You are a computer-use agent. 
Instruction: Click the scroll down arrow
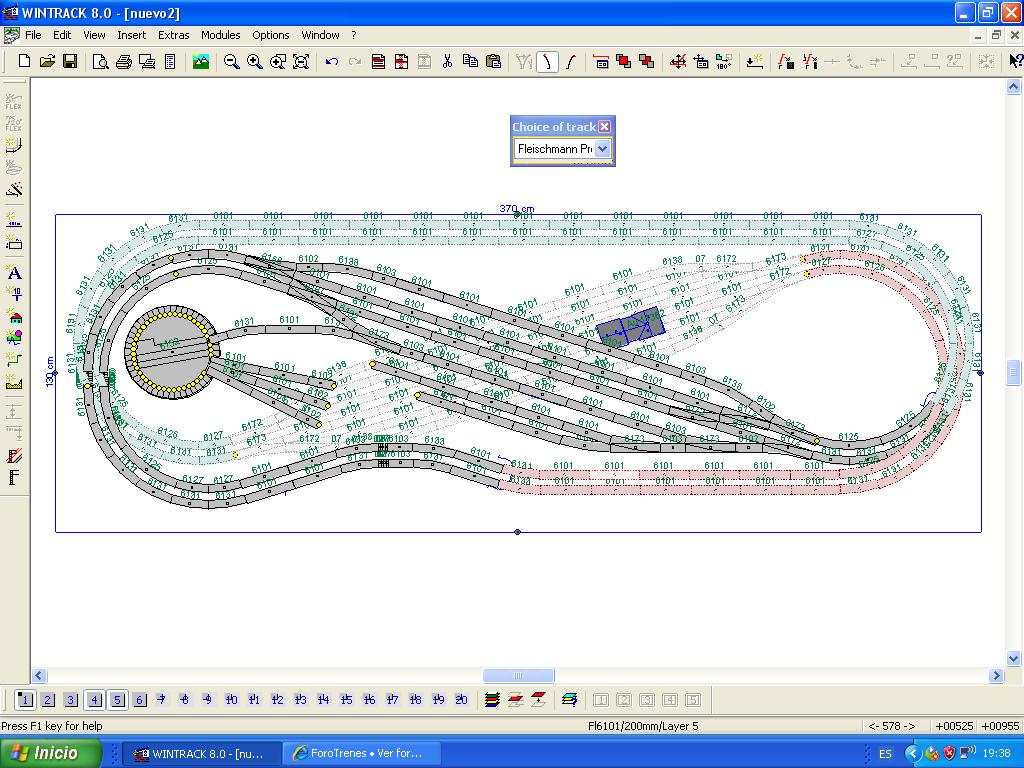tap(1014, 658)
